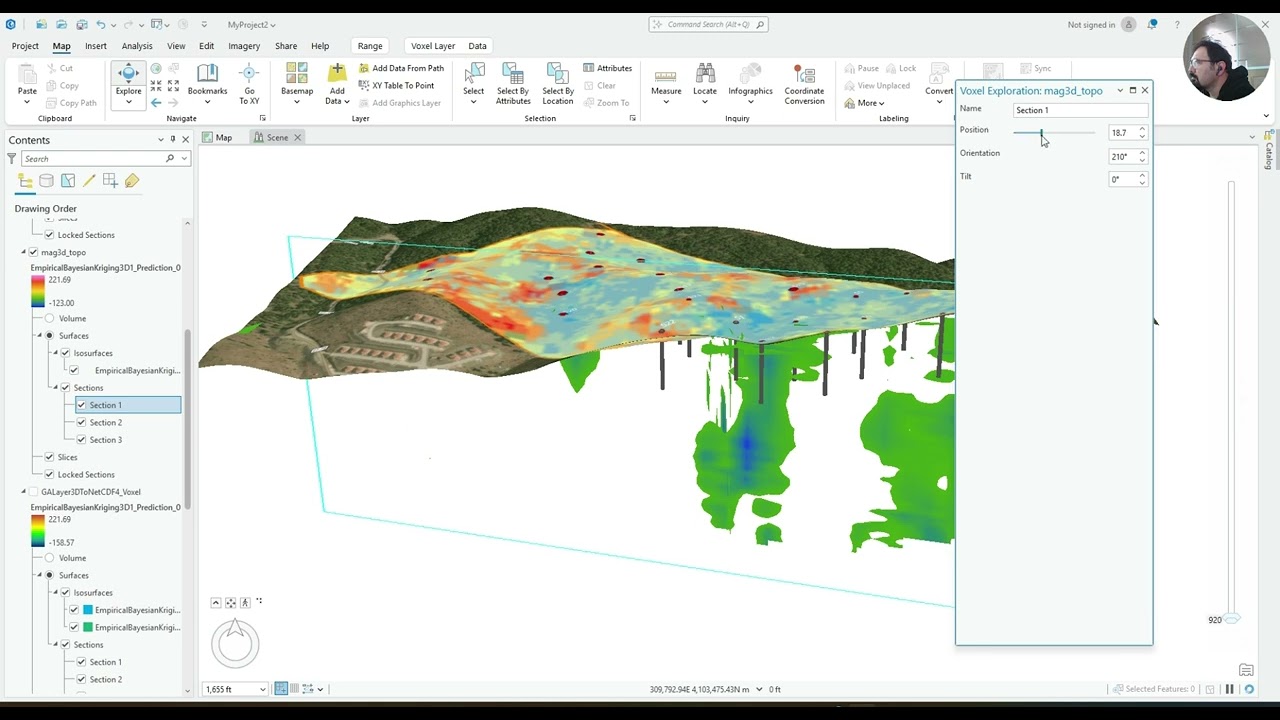This screenshot has height=720, width=1280.
Task: Click the pause drawing icon in status bar
Action: tap(1229, 689)
